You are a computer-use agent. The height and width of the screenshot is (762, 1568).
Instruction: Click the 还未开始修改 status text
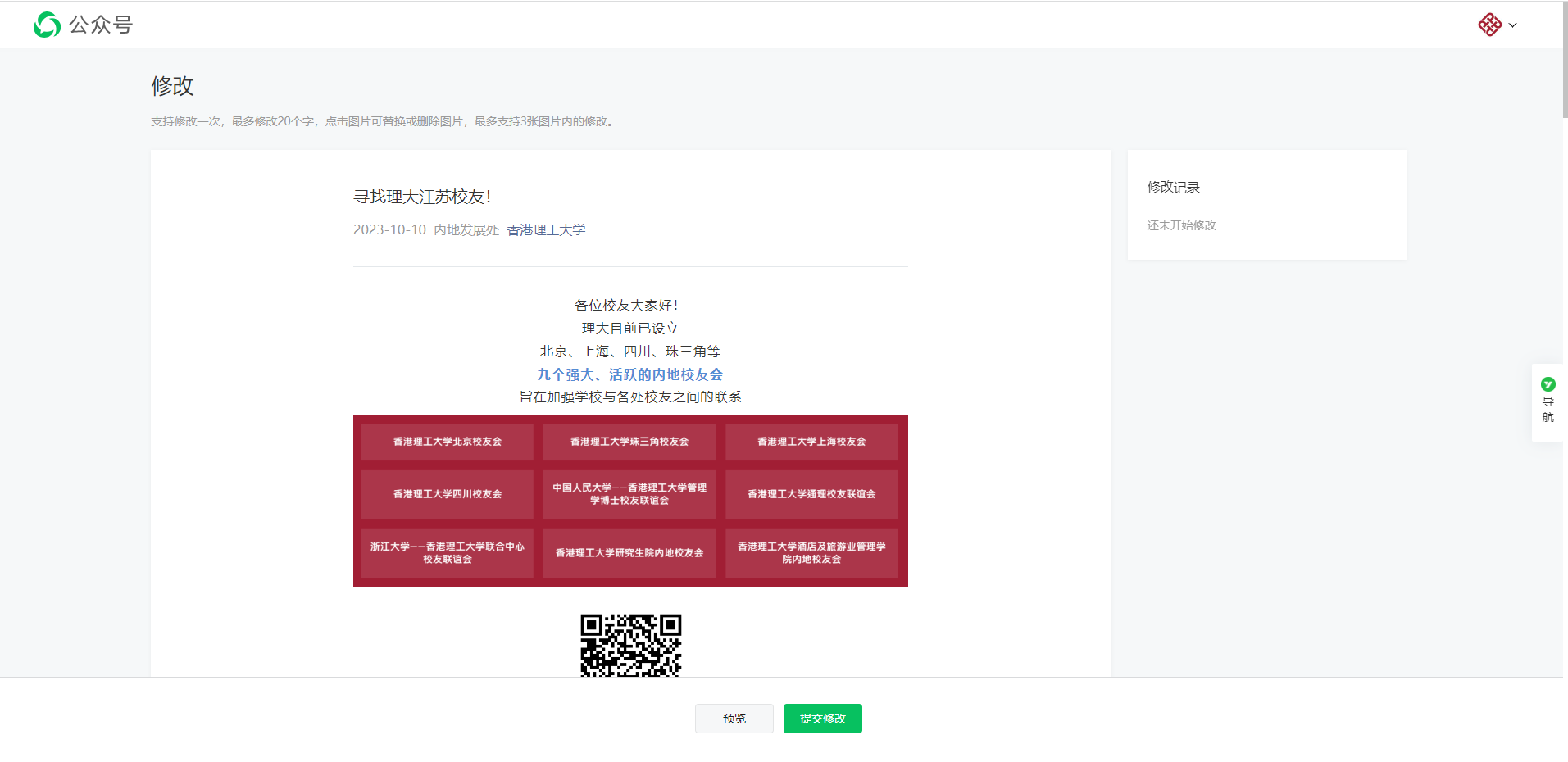1181,225
